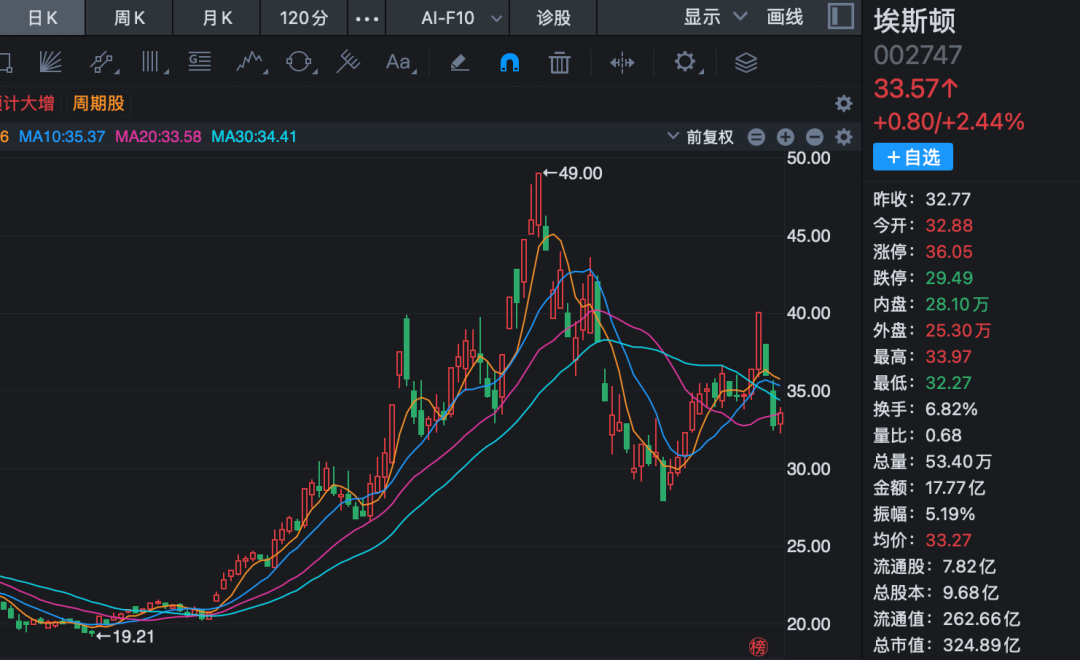The image size is (1080, 660).
Task: Add stock with +自选 button
Action: pyautogui.click(x=913, y=157)
